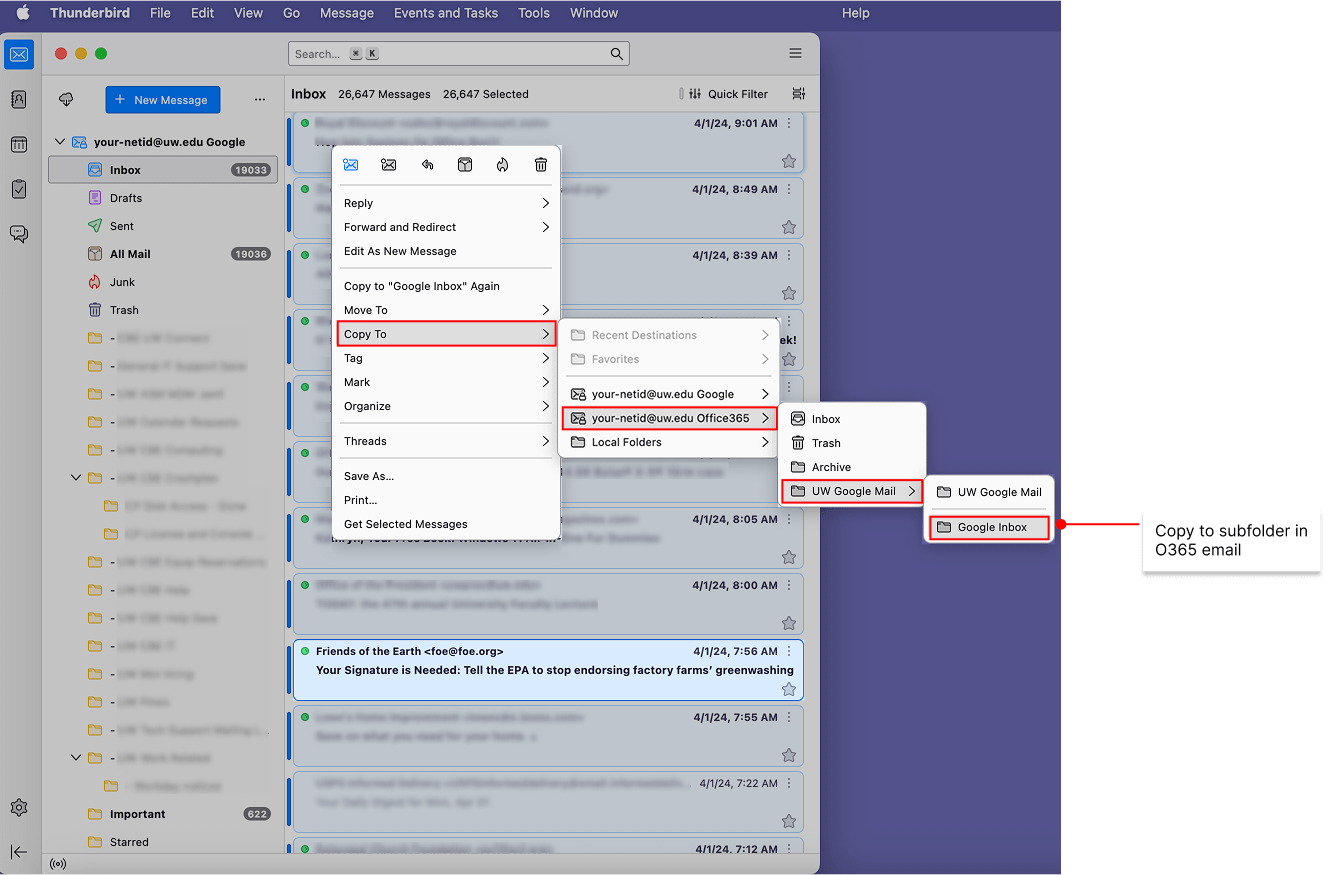Star the Friends of the Earth message

coord(789,688)
